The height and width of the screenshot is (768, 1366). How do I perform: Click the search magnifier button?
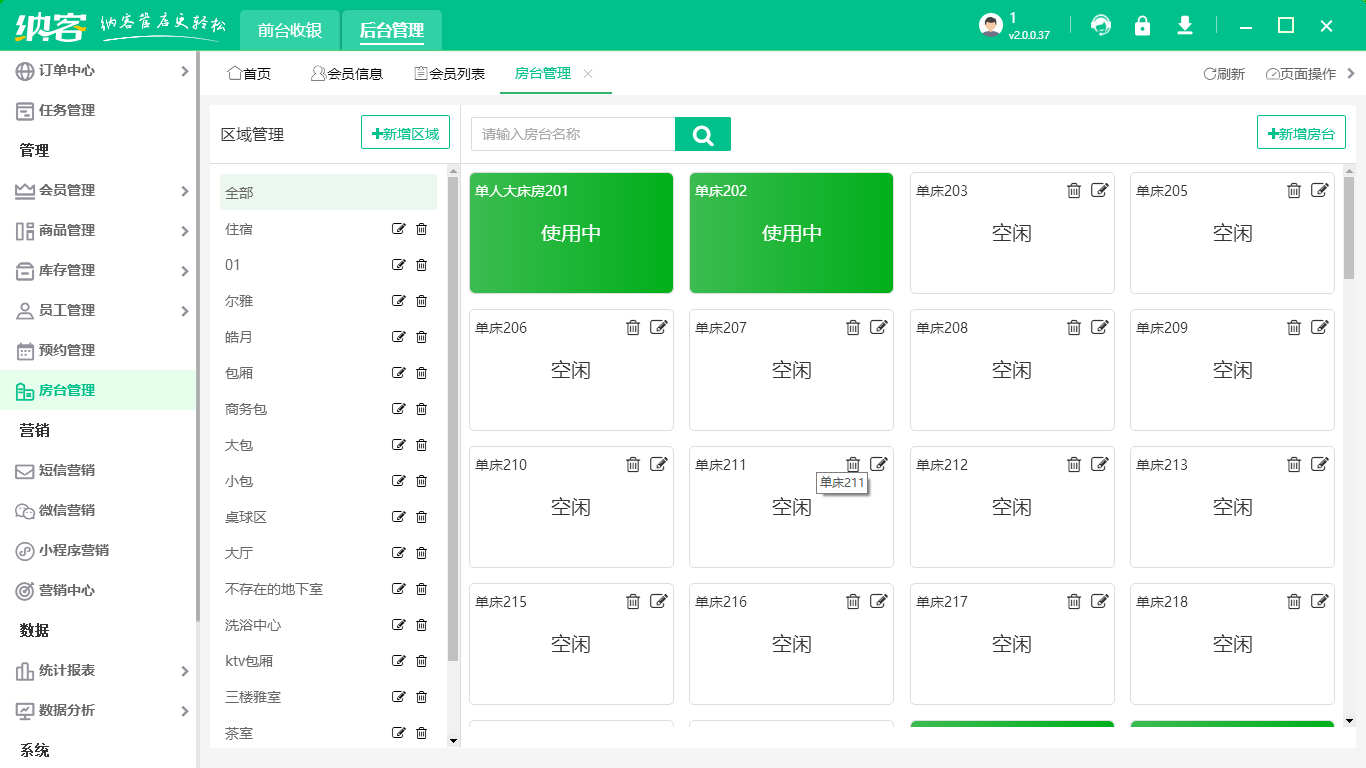click(702, 134)
